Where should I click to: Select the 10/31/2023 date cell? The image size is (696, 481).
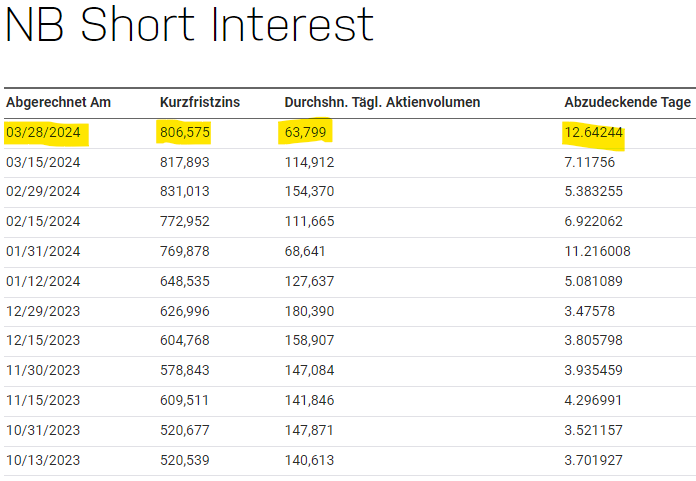tap(43, 431)
